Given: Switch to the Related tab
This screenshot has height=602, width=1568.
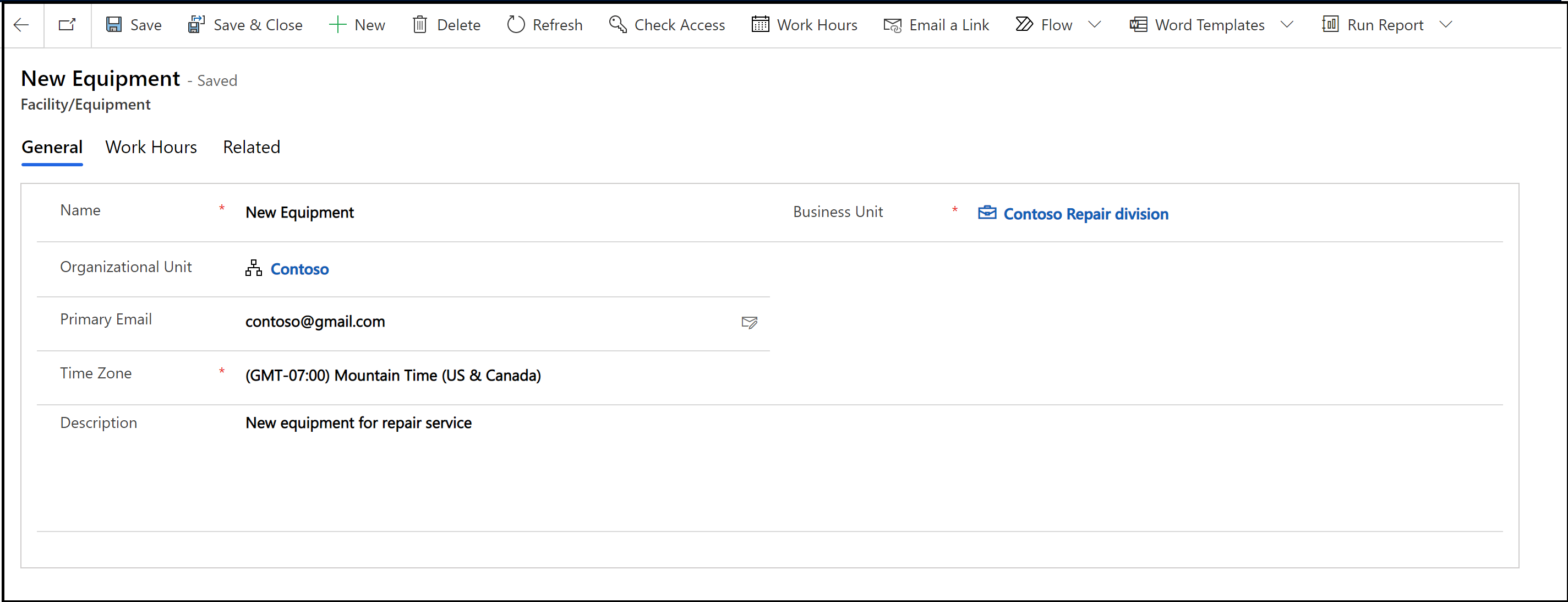Looking at the screenshot, I should tap(250, 146).
